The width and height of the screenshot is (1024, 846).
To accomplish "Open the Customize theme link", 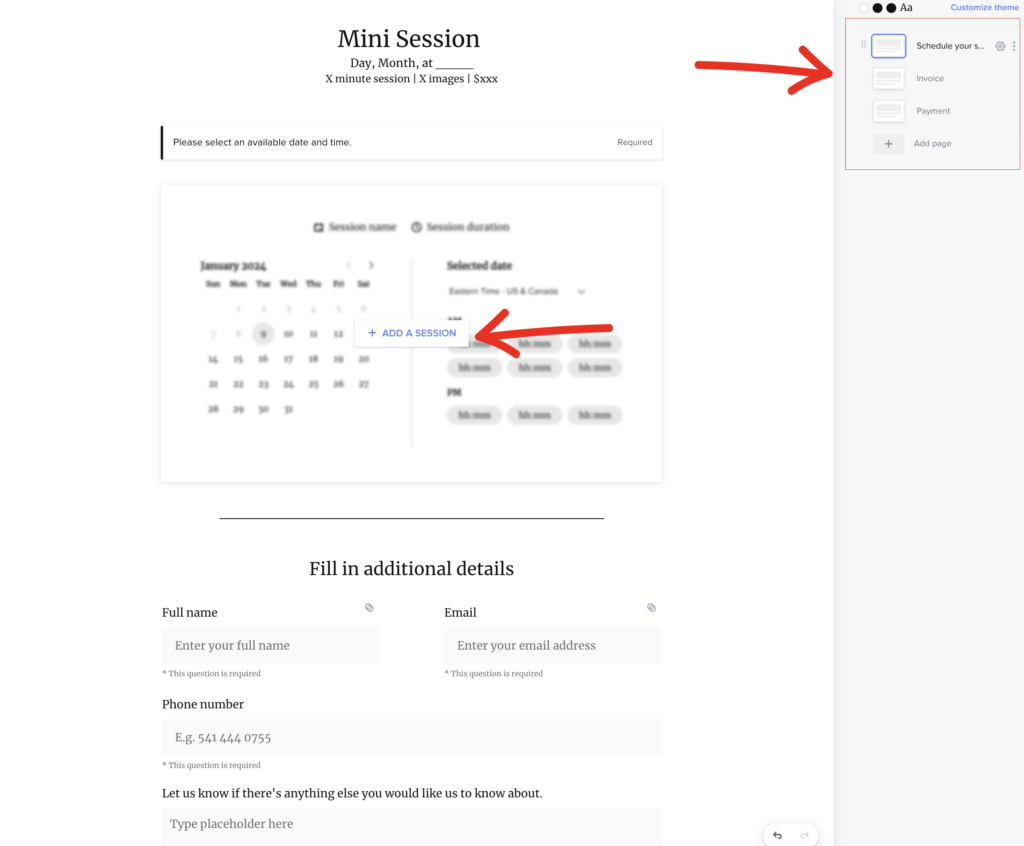I will coord(984,8).
